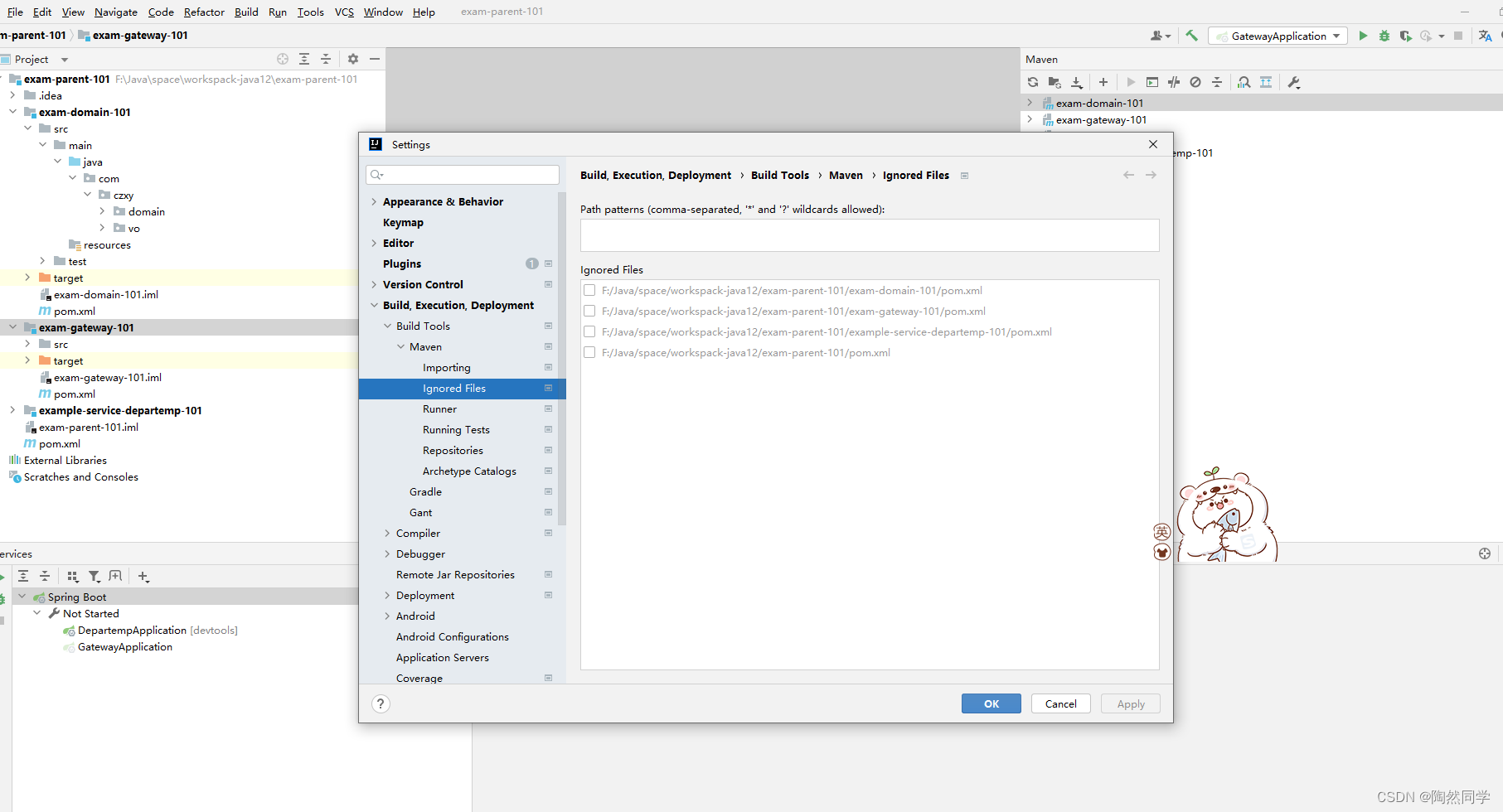Expand example-service-departemp-101 project folder
1503x812 pixels.
(12, 410)
